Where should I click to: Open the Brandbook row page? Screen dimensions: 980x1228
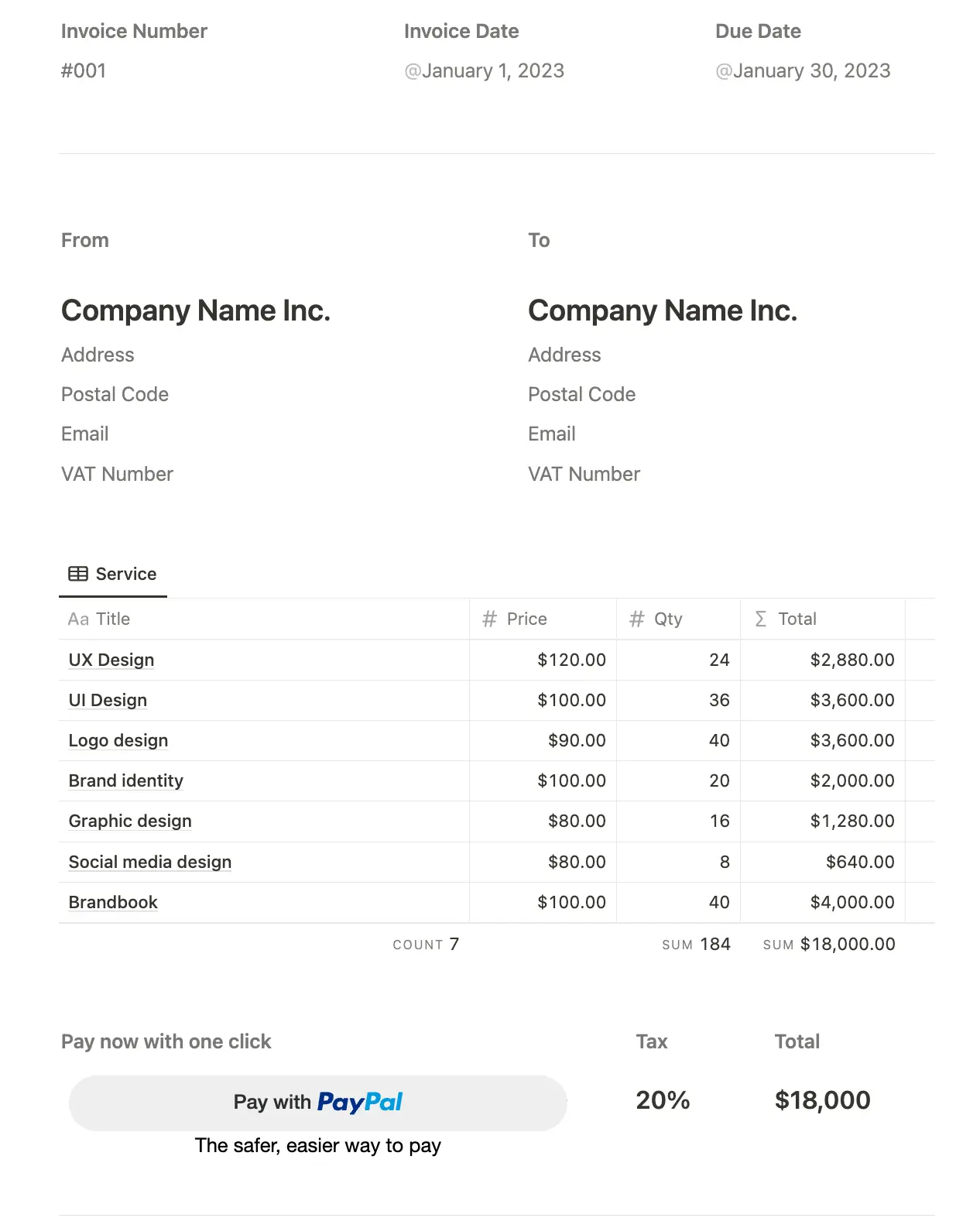(113, 902)
